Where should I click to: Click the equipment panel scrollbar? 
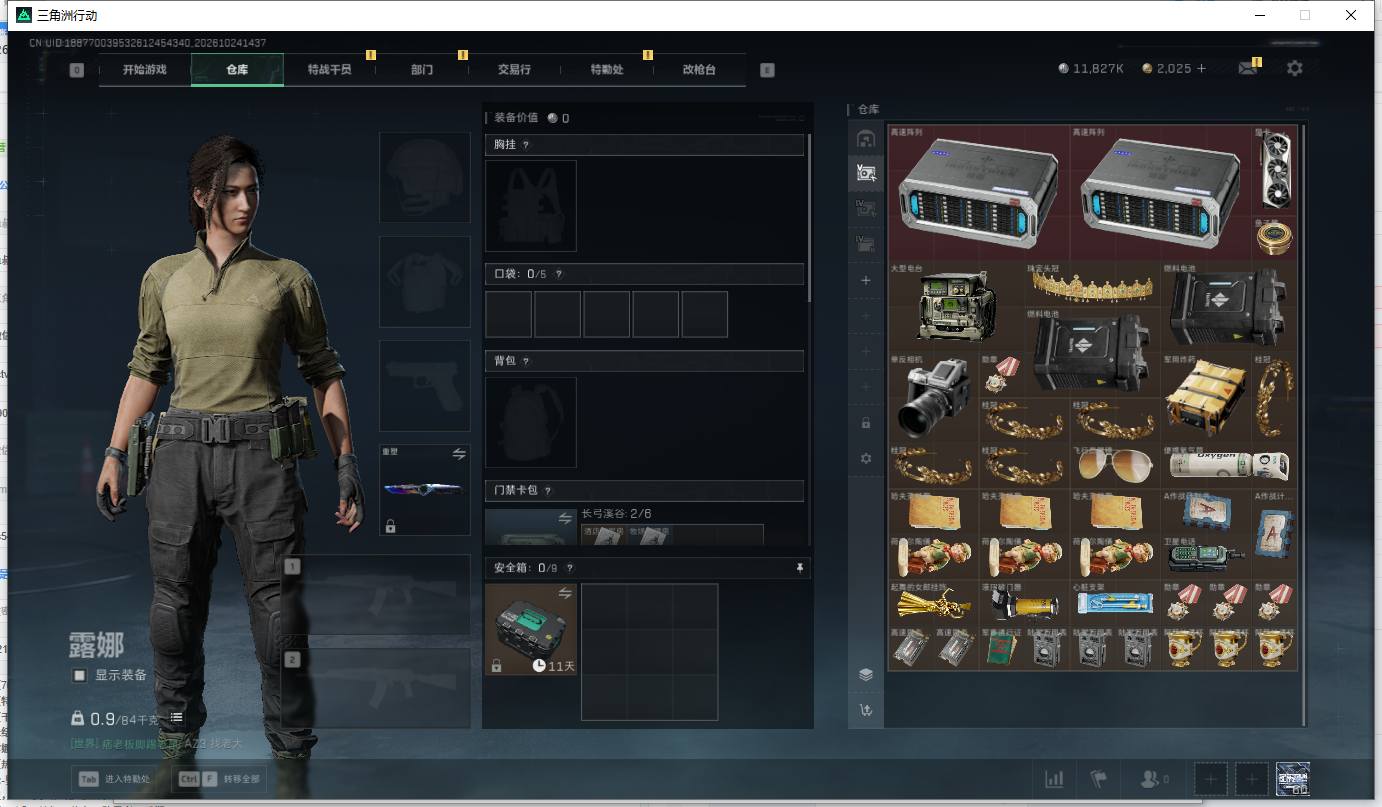(x=808, y=218)
